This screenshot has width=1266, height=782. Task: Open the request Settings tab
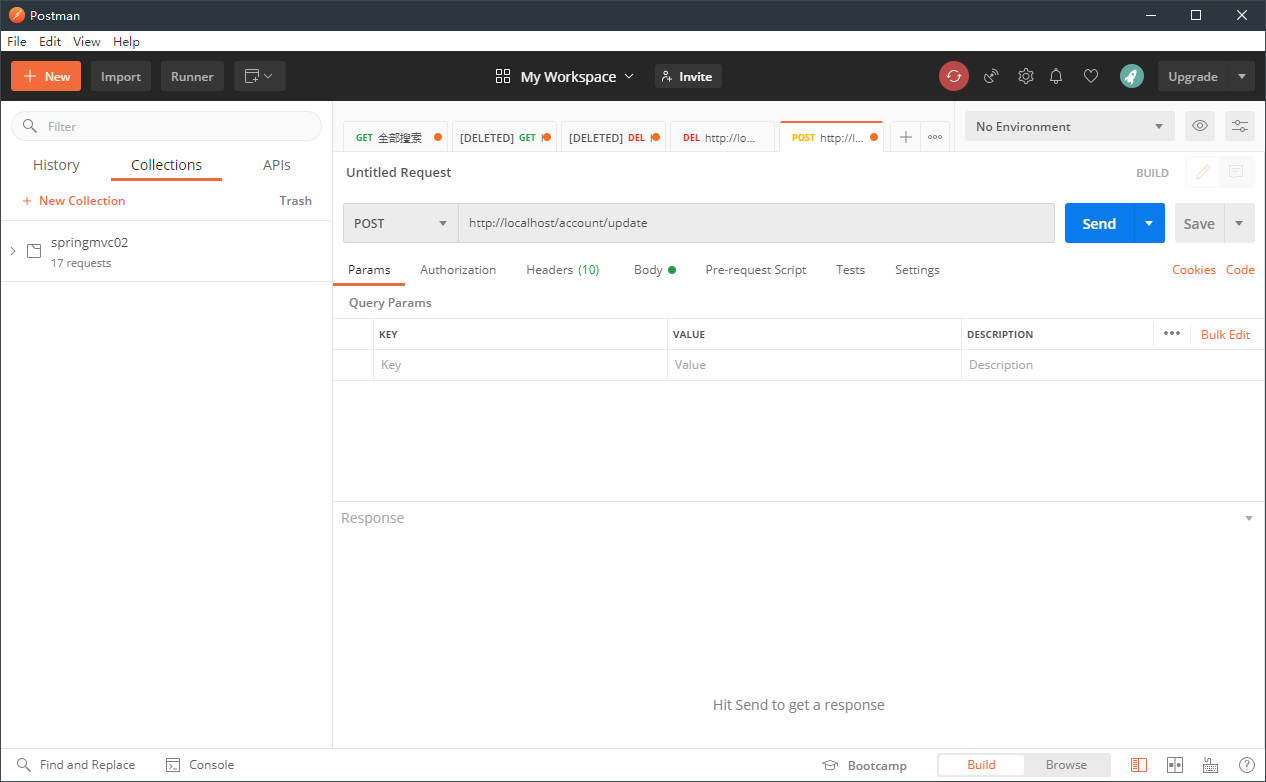pos(917,270)
